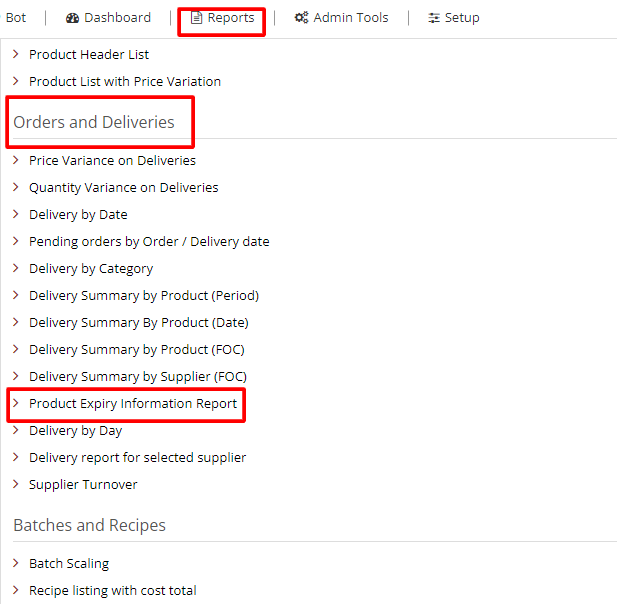The width and height of the screenshot is (617, 604).
Task: Expand chevron beside Delivery by Date
Action: (x=16, y=214)
